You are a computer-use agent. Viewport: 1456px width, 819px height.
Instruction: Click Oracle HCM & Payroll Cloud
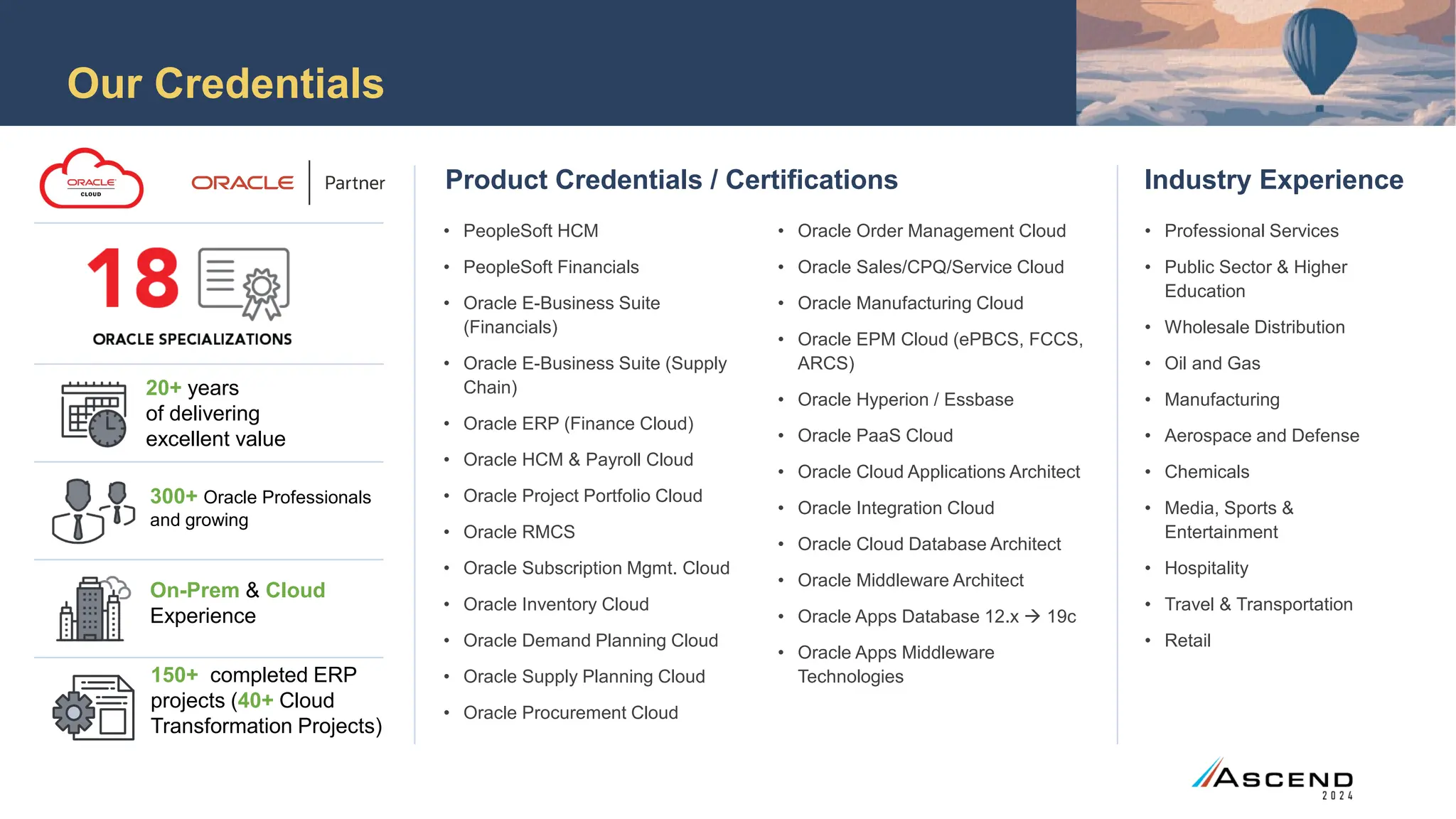tap(578, 460)
